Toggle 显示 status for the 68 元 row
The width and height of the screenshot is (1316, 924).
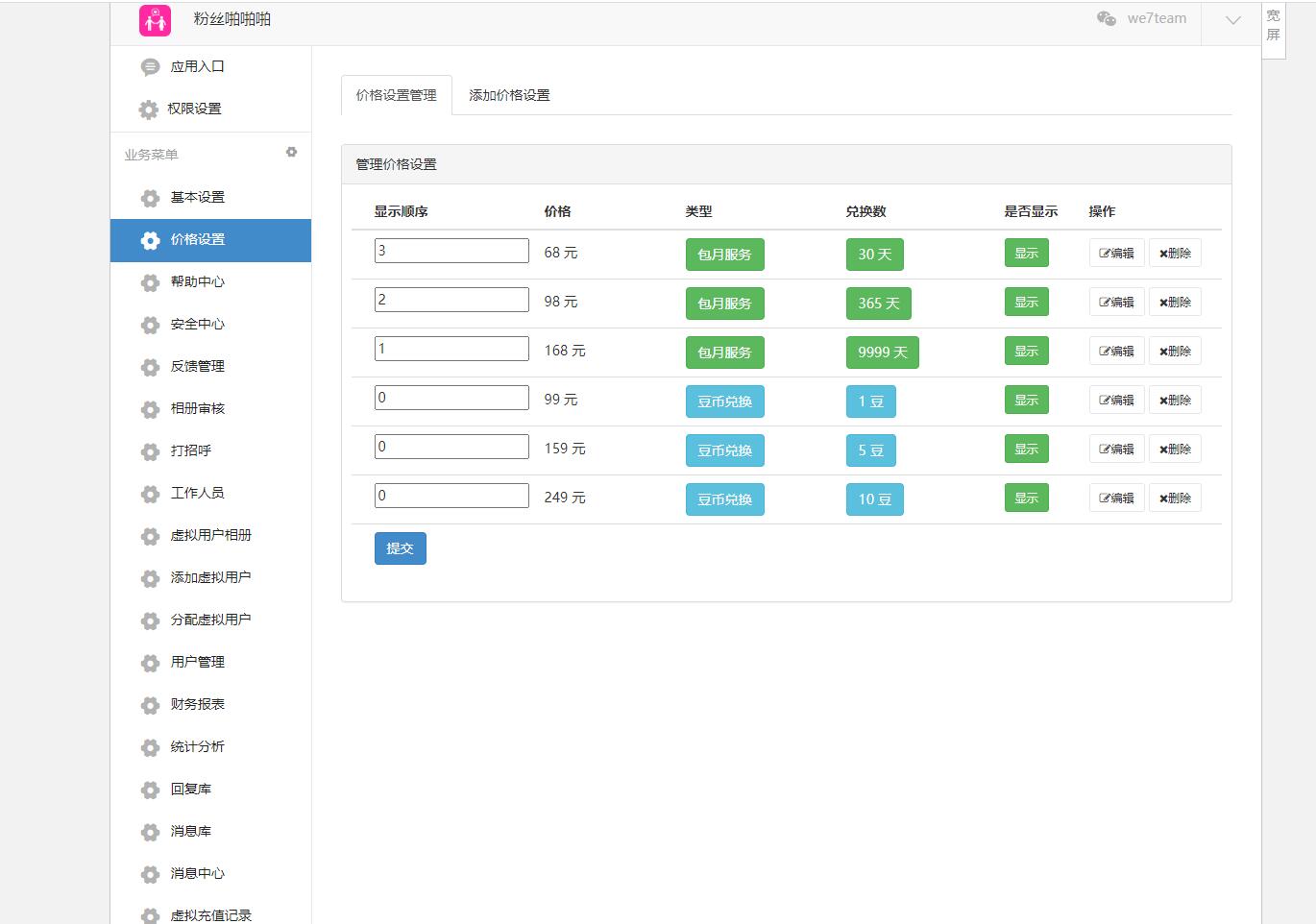tap(1026, 254)
